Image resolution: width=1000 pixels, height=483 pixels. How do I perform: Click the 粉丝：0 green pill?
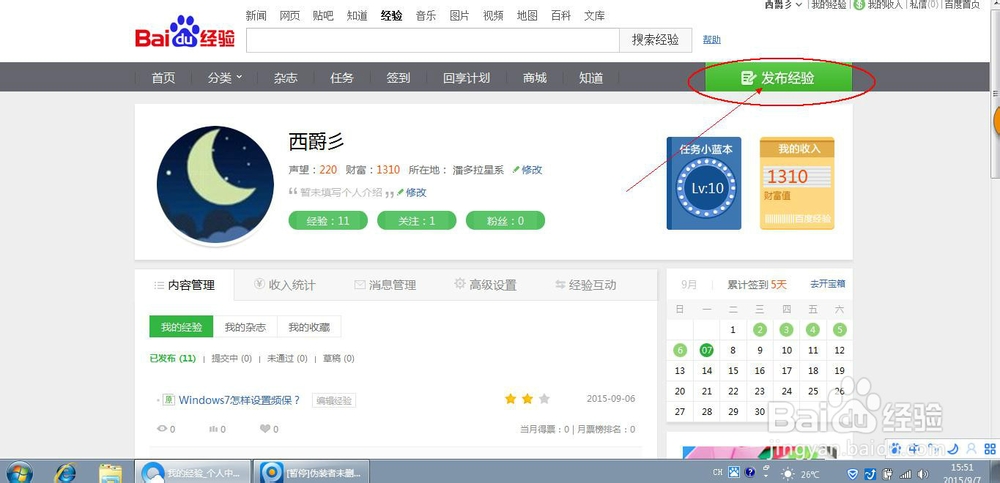coord(505,221)
